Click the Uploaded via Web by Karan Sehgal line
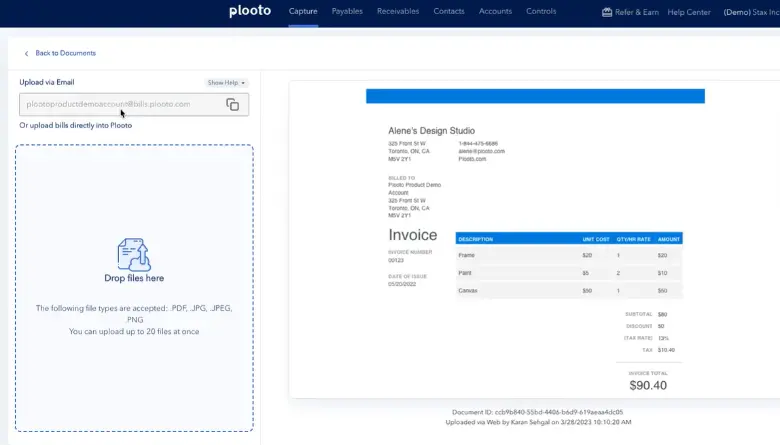The width and height of the screenshot is (780, 445). point(538,422)
